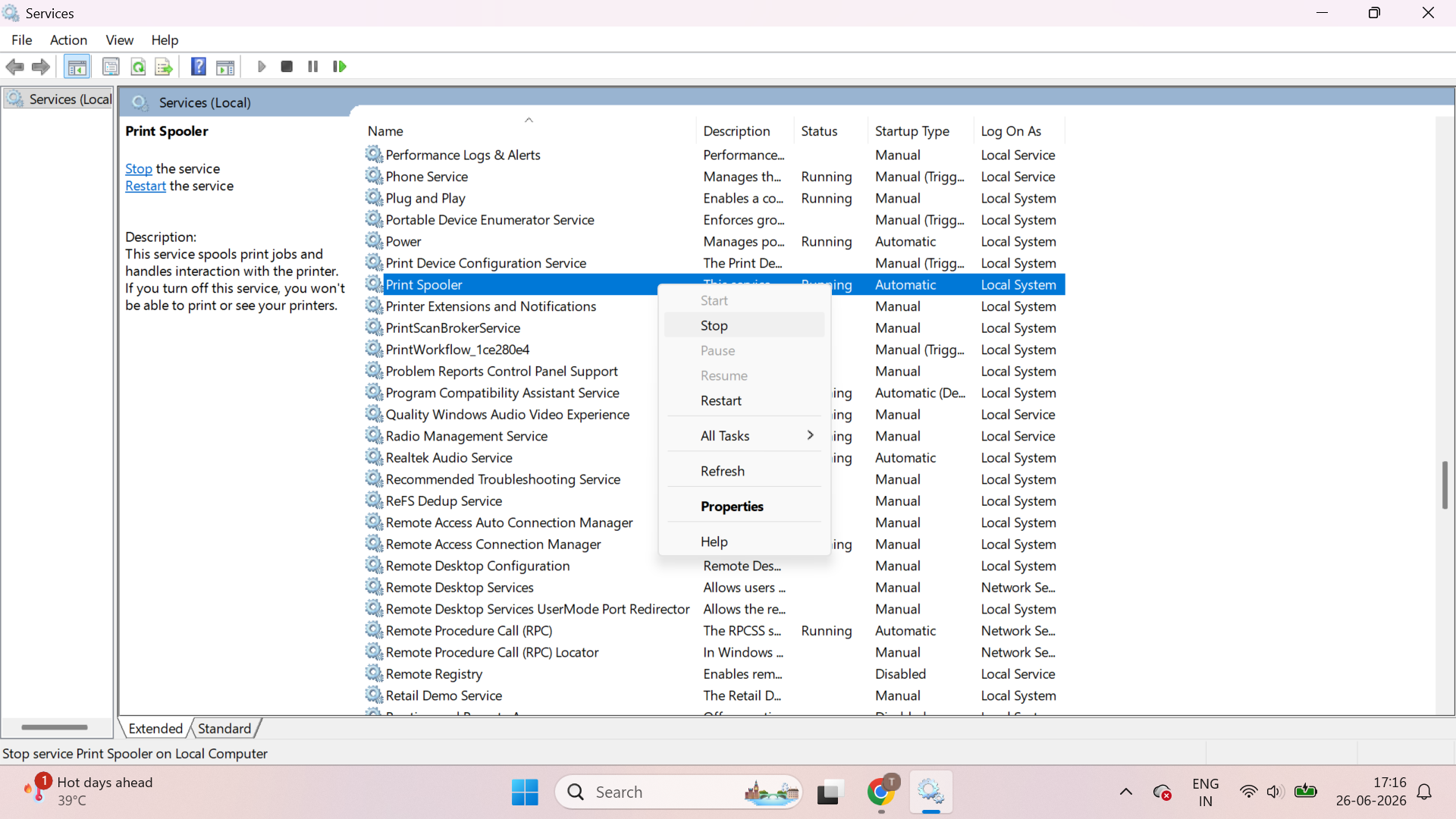The width and height of the screenshot is (1456, 819).
Task: Click the Wi-Fi network tray icon
Action: coord(1248,792)
